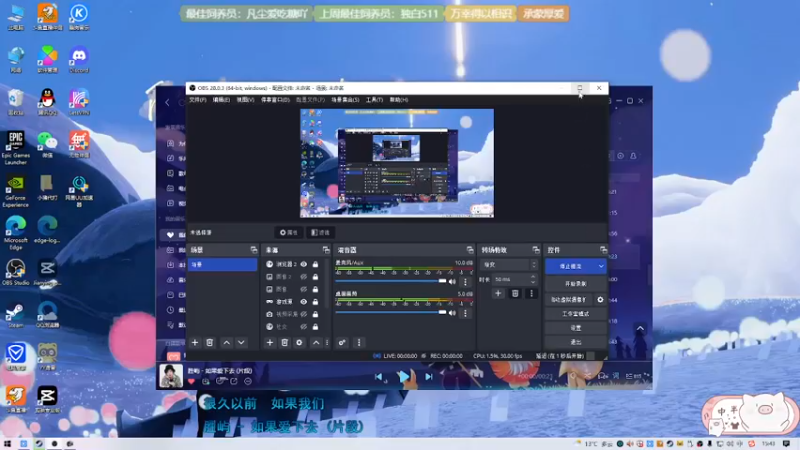Open sources toolbar overflow dots
The width and height of the screenshot is (800, 450).
[x=327, y=343]
